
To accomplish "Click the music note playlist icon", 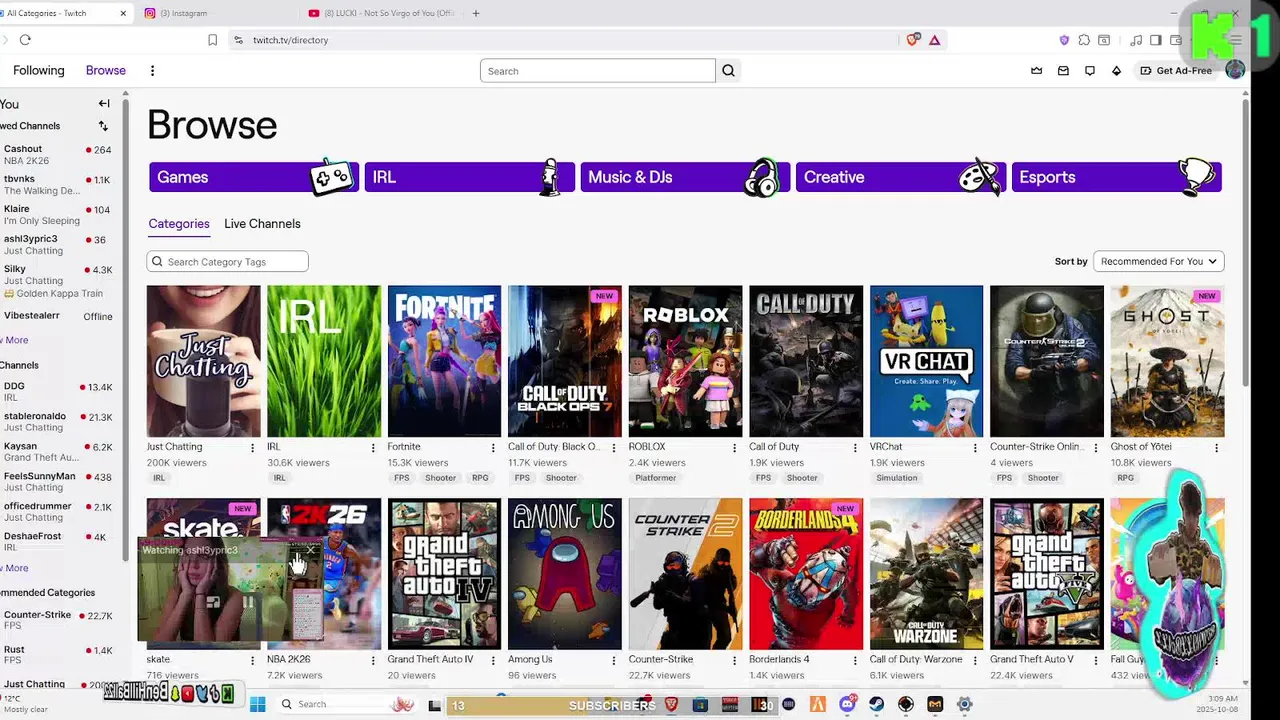I will pos(1136,40).
